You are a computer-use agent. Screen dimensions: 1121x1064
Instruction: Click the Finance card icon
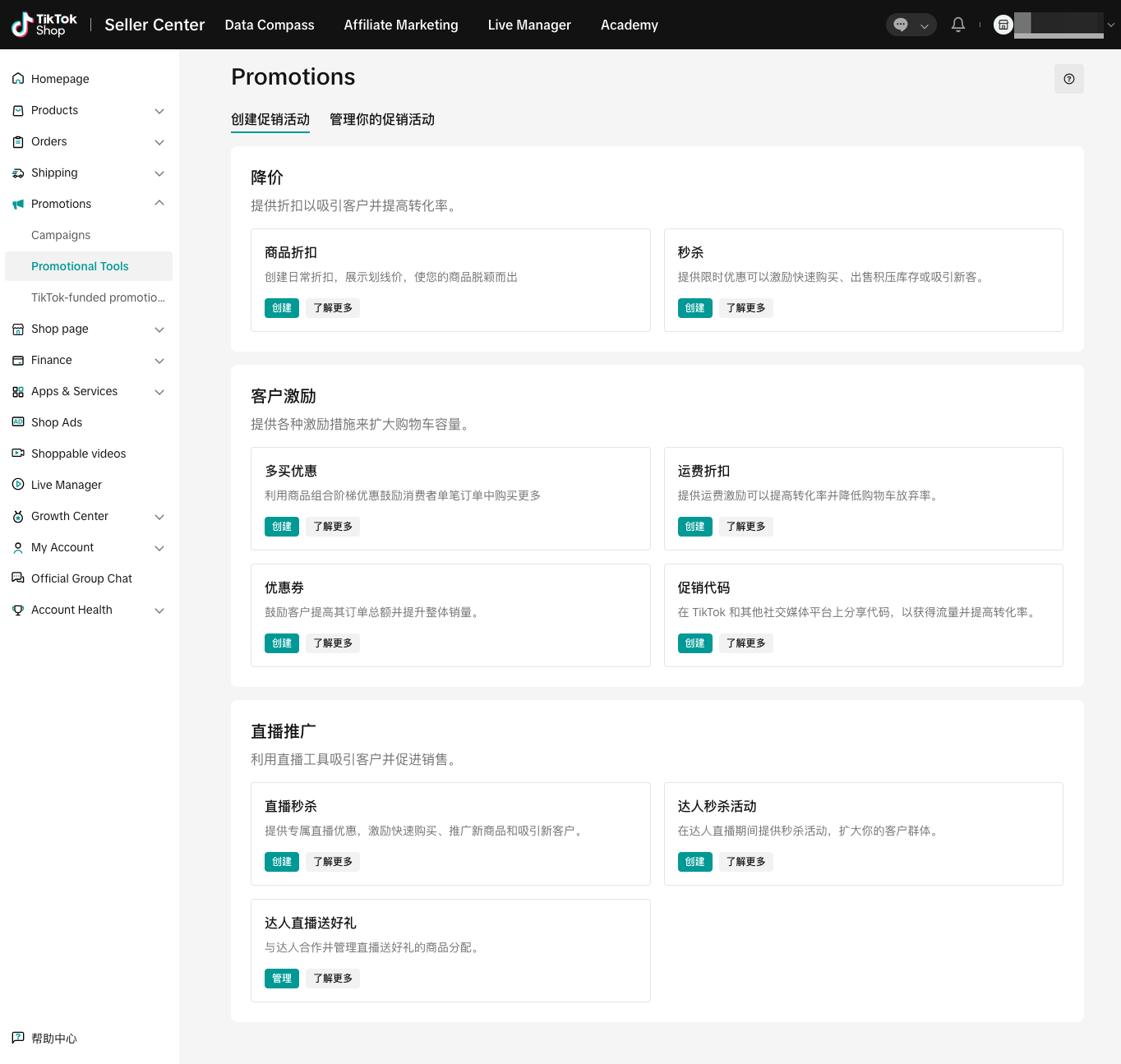coord(18,360)
